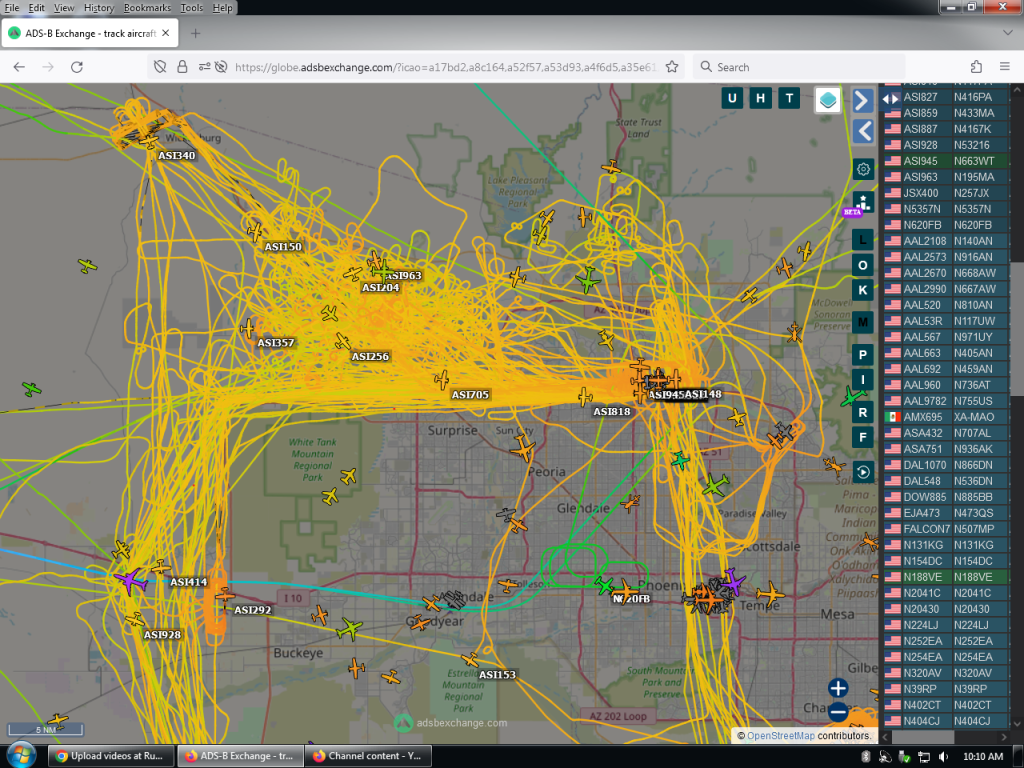Select aircraft icon labeled ASI340
Screen dimensions: 1024x768
coord(150,141)
